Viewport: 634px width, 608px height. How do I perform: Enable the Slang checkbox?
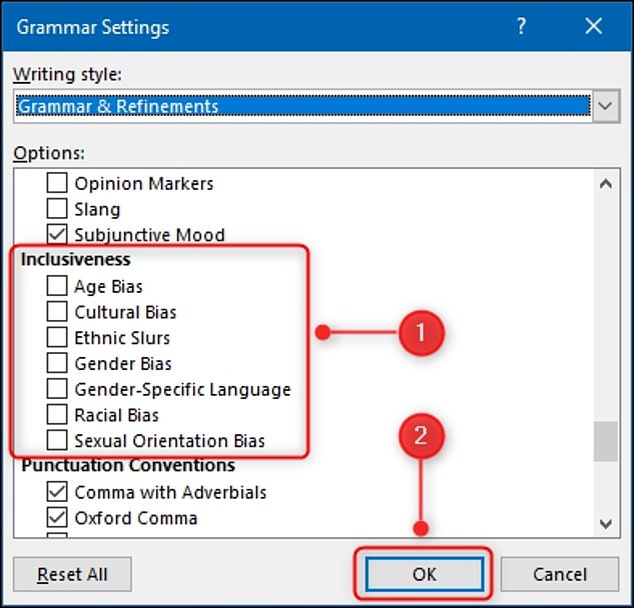click(x=58, y=210)
